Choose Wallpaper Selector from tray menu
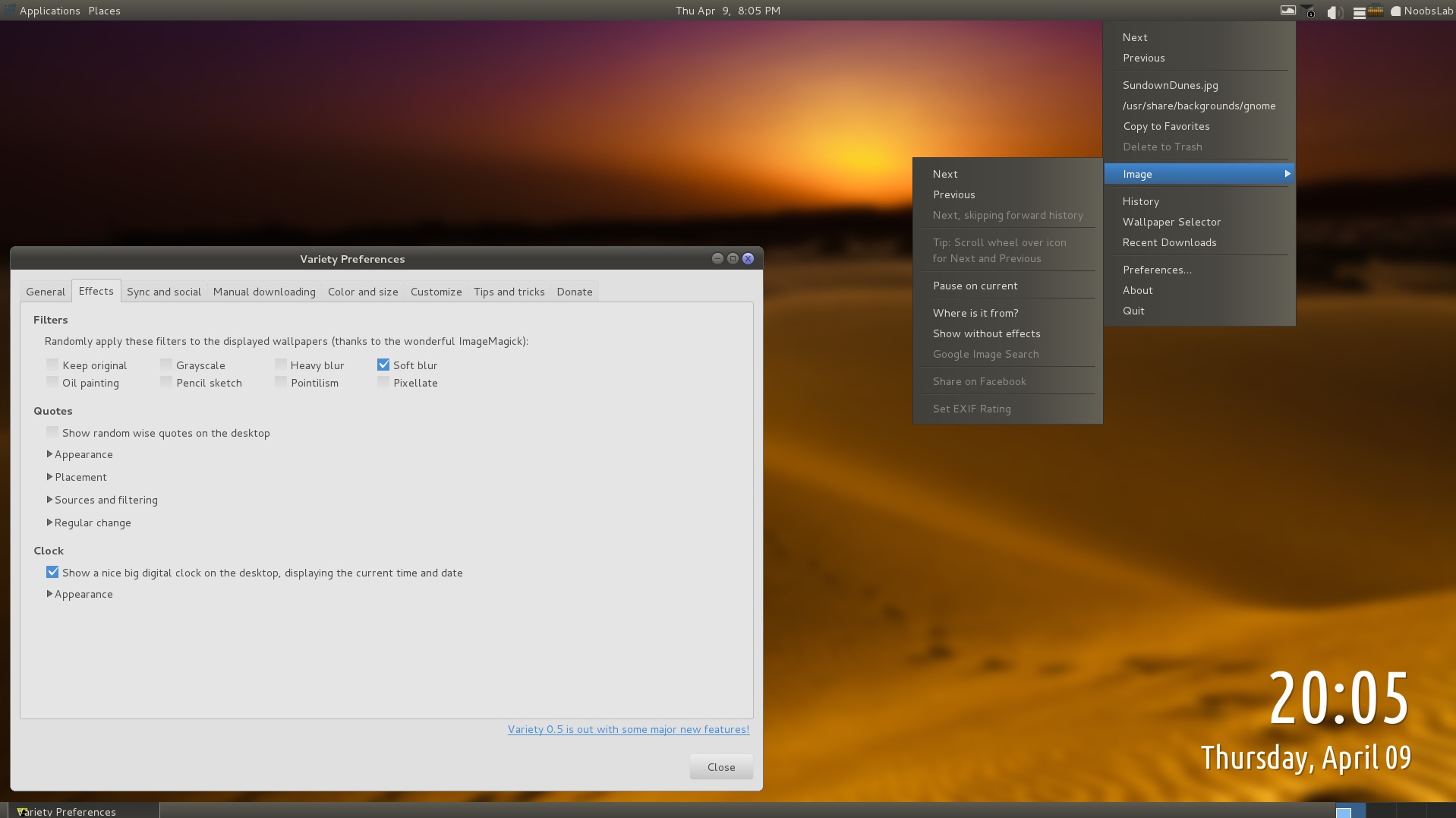This screenshot has height=818, width=1456. pos(1171,222)
